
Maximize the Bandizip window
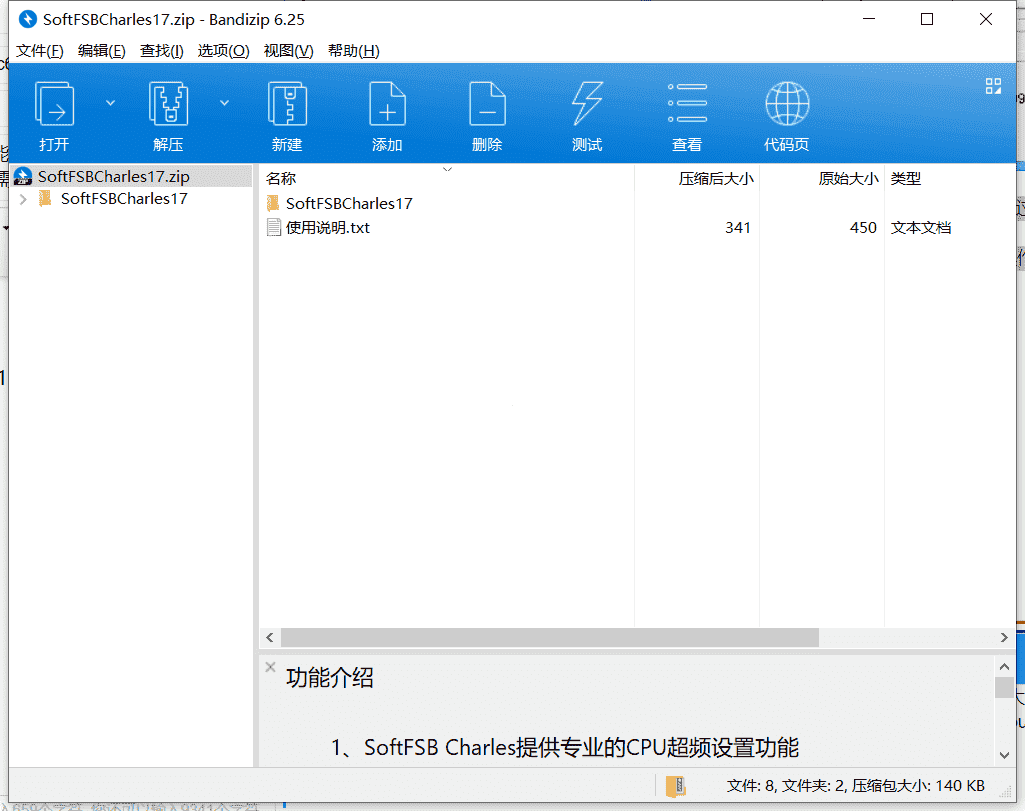point(927,20)
